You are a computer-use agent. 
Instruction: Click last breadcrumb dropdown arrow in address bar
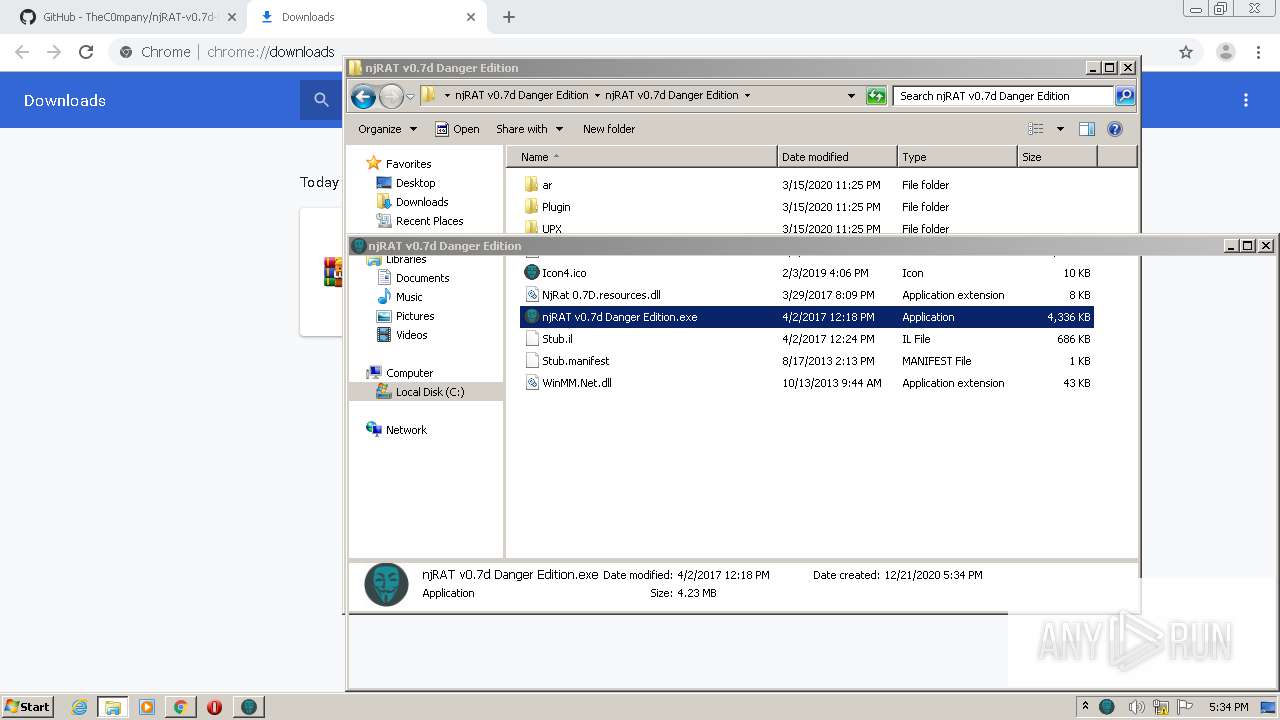(747, 96)
